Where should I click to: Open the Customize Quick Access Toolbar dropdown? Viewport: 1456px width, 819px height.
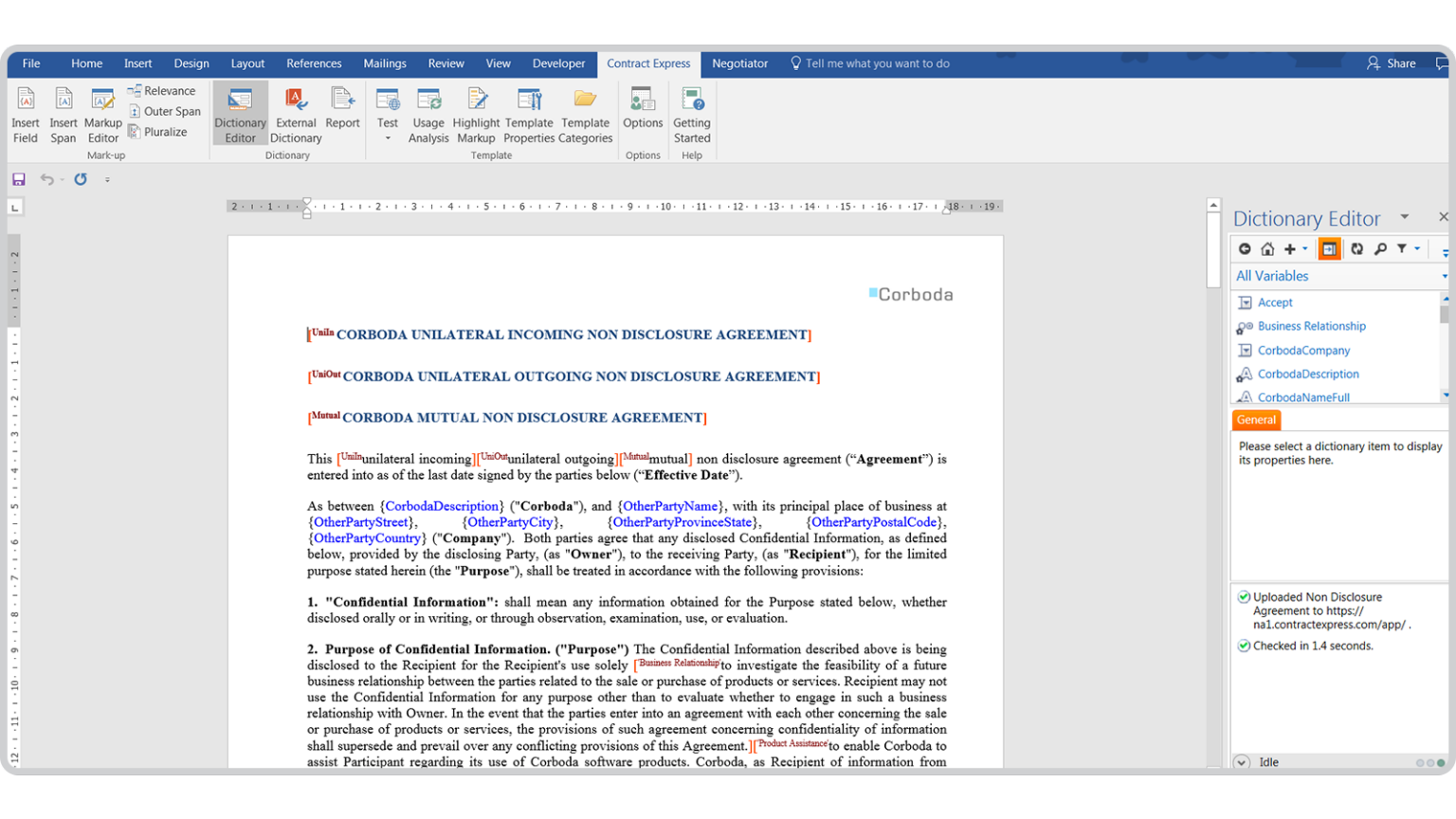coord(107,179)
